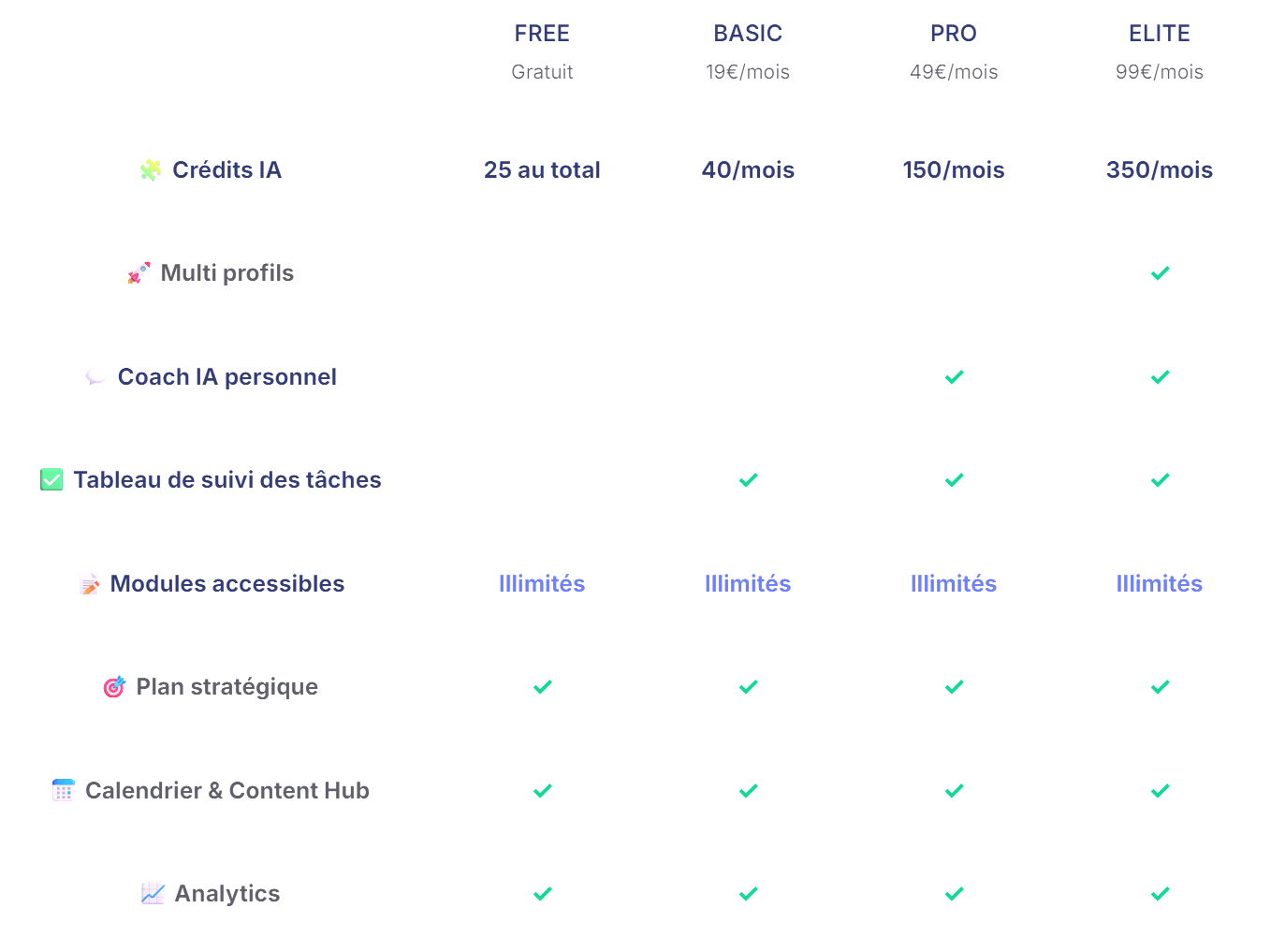
Task: Select the ELITE plan column header
Action: click(x=1160, y=34)
